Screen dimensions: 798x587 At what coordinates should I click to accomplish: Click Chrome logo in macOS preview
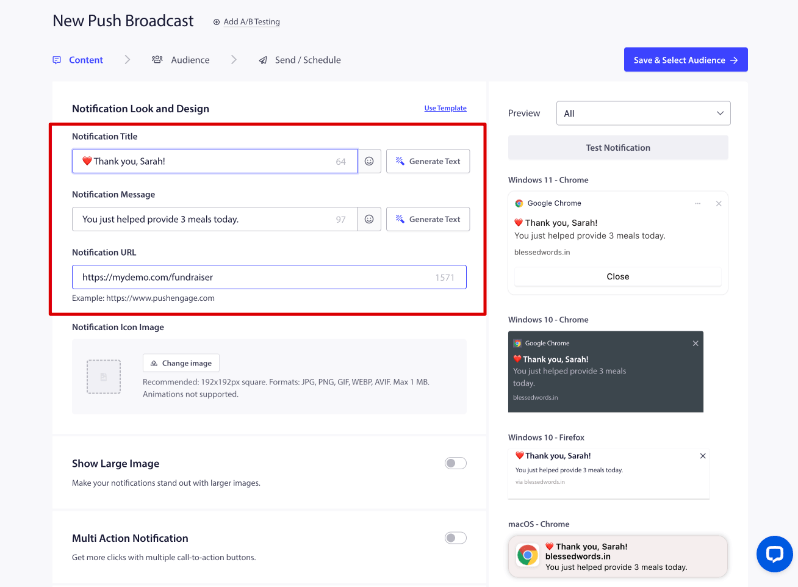pyautogui.click(x=527, y=555)
